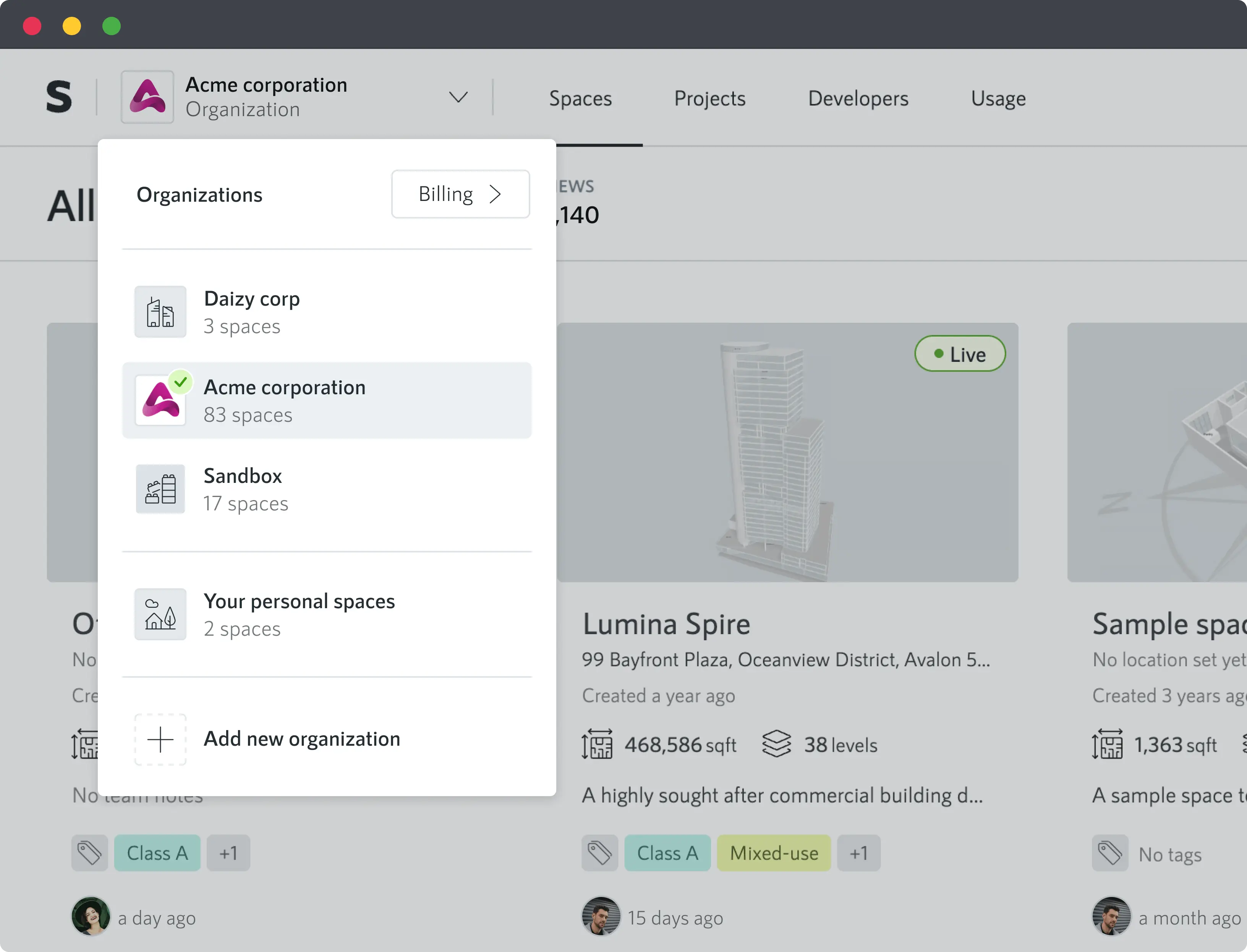Click the Sample space thumbnail
Screen dimensions: 1247x952
click(x=1157, y=452)
